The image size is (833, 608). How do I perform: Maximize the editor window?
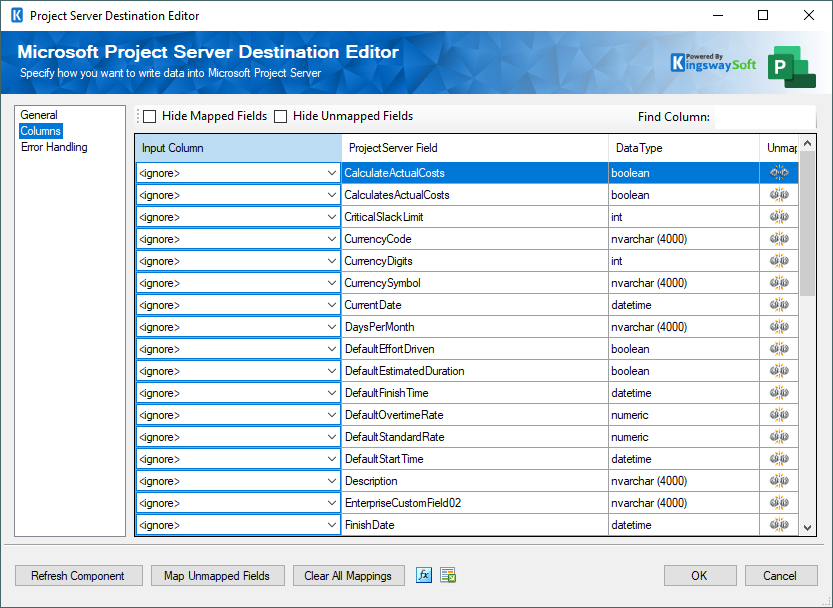coord(763,15)
